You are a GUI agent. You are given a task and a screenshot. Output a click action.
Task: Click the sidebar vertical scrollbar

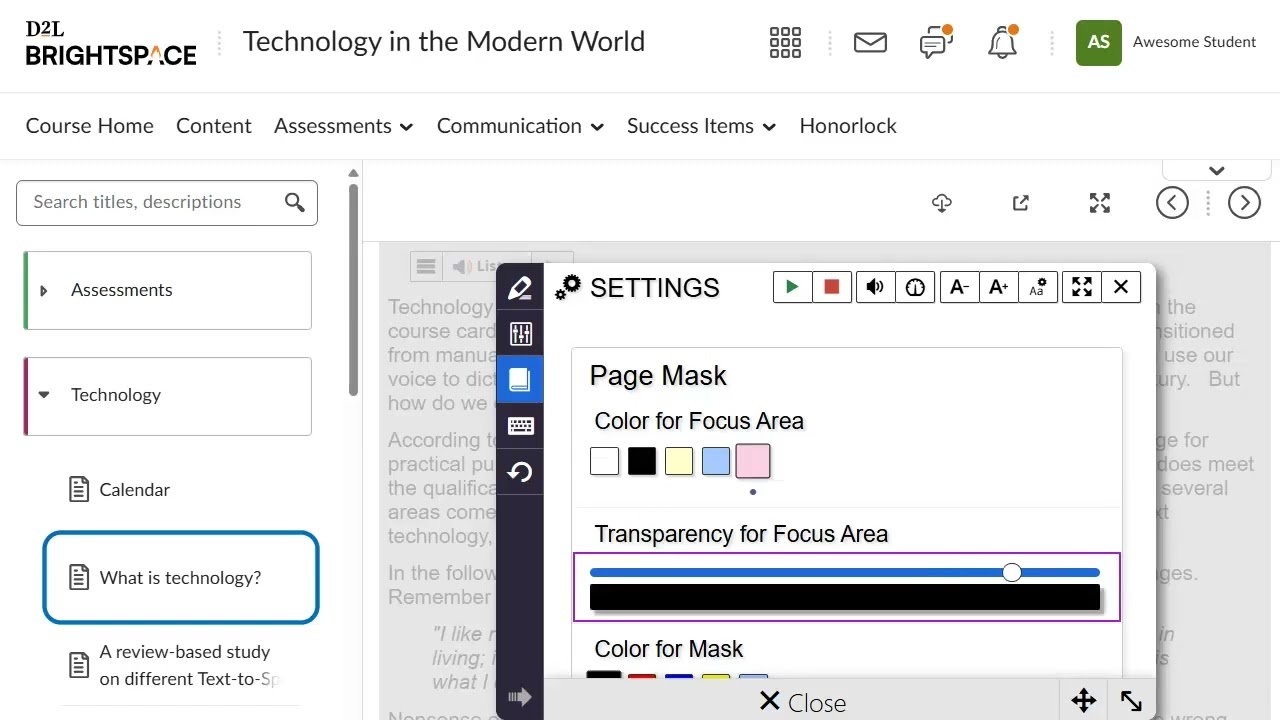pyautogui.click(x=353, y=290)
